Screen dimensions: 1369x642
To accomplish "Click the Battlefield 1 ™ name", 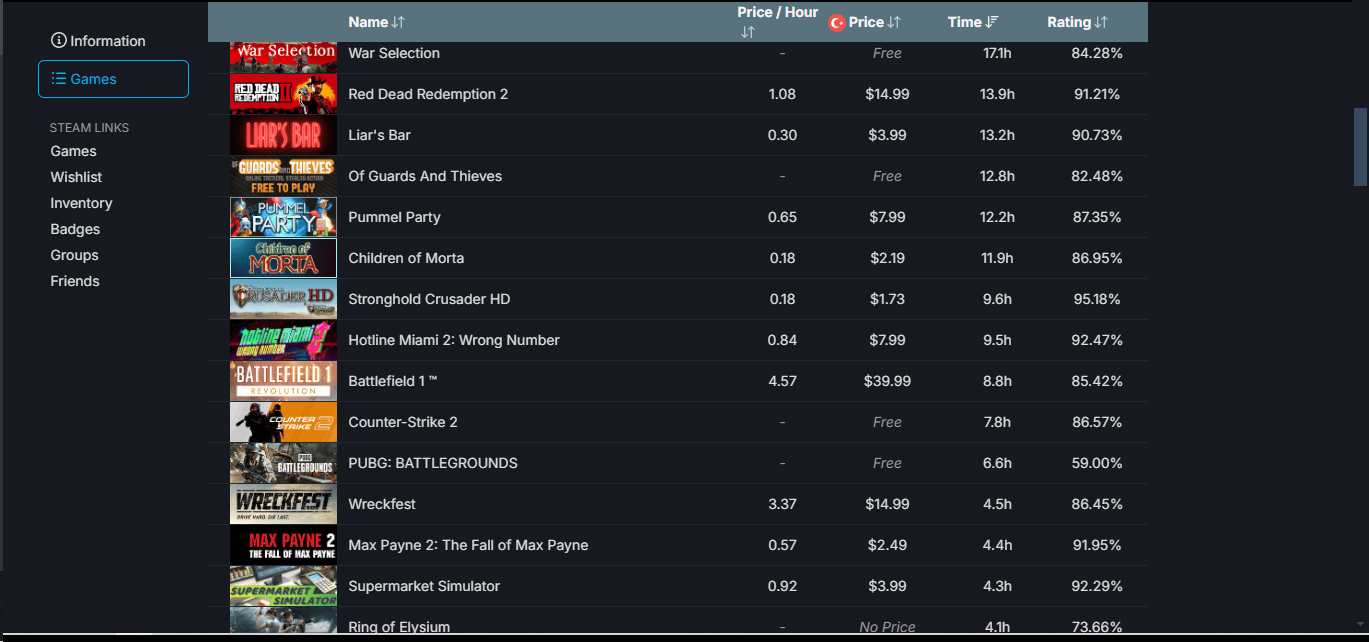I will click(393, 381).
